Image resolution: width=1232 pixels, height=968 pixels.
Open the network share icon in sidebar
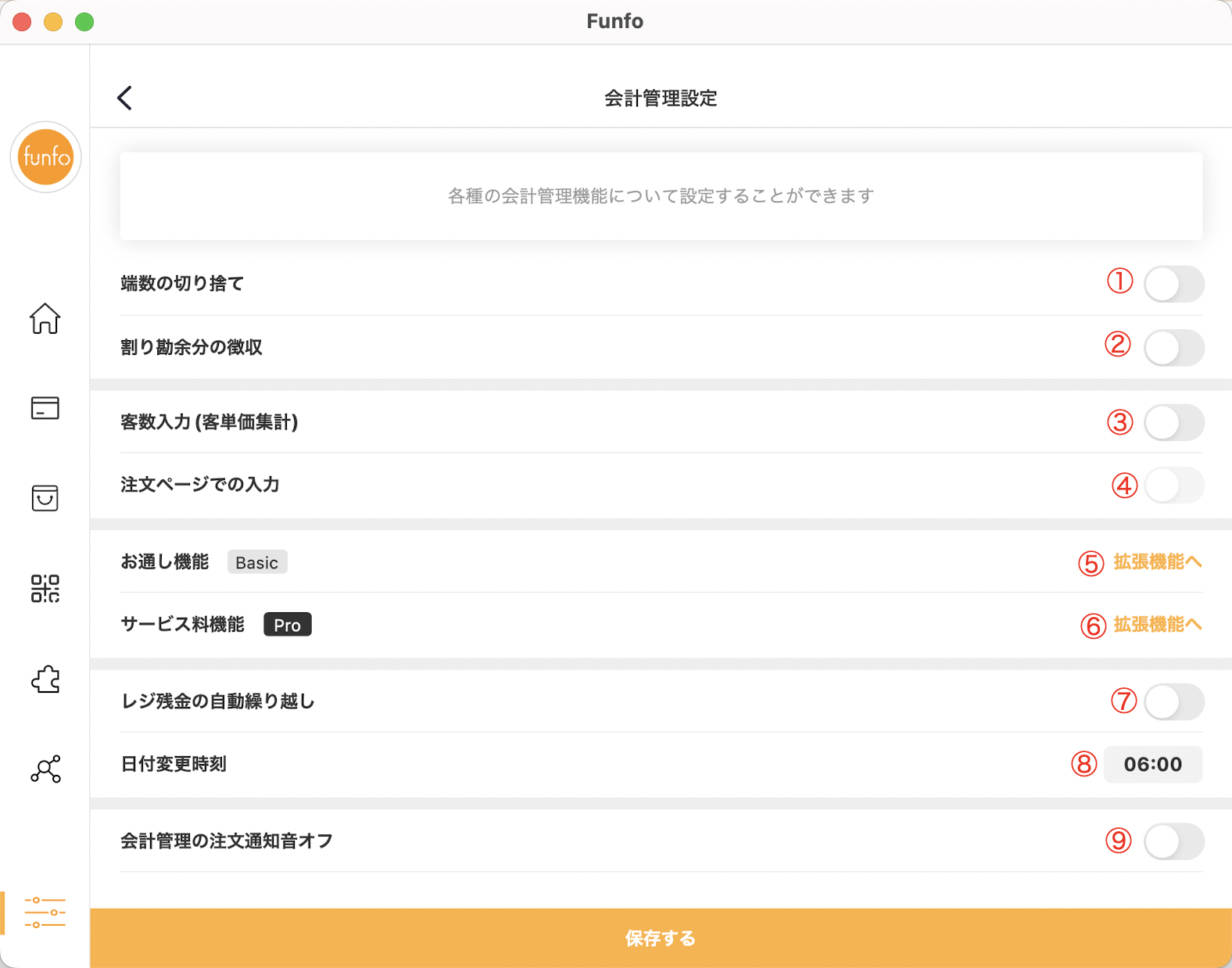point(45,769)
